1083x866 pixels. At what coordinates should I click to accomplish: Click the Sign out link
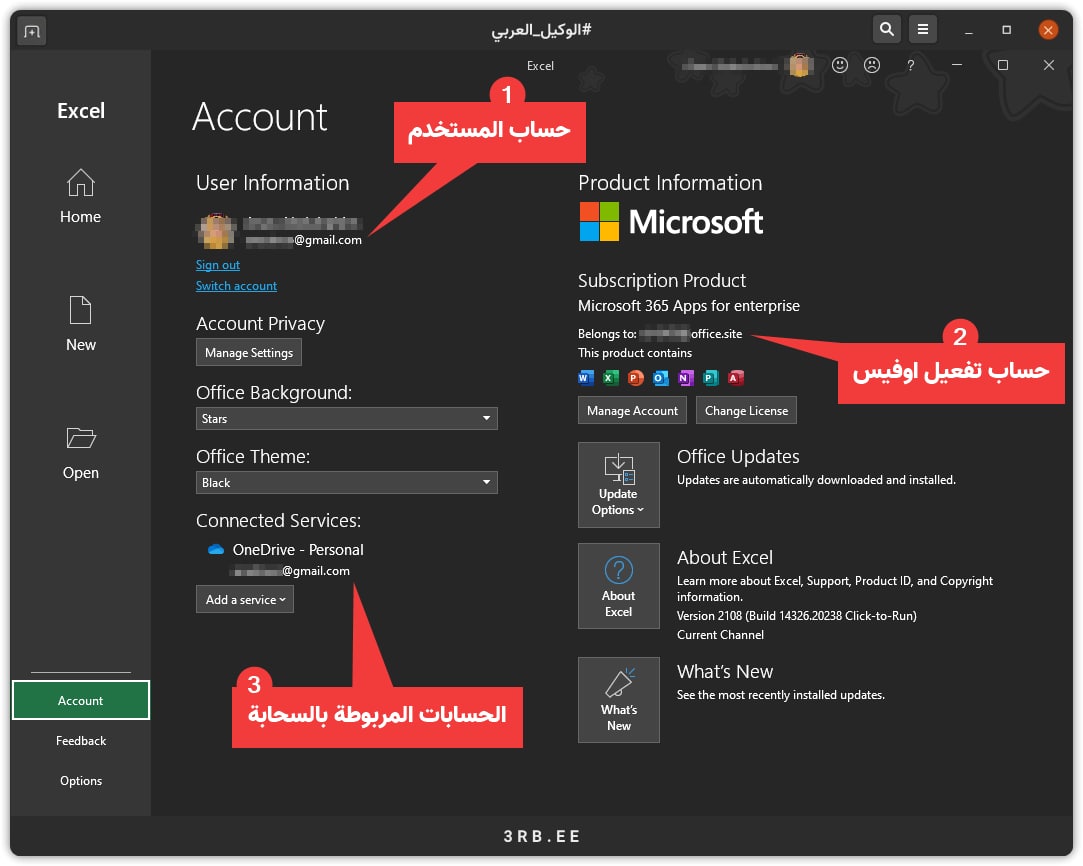(x=218, y=264)
